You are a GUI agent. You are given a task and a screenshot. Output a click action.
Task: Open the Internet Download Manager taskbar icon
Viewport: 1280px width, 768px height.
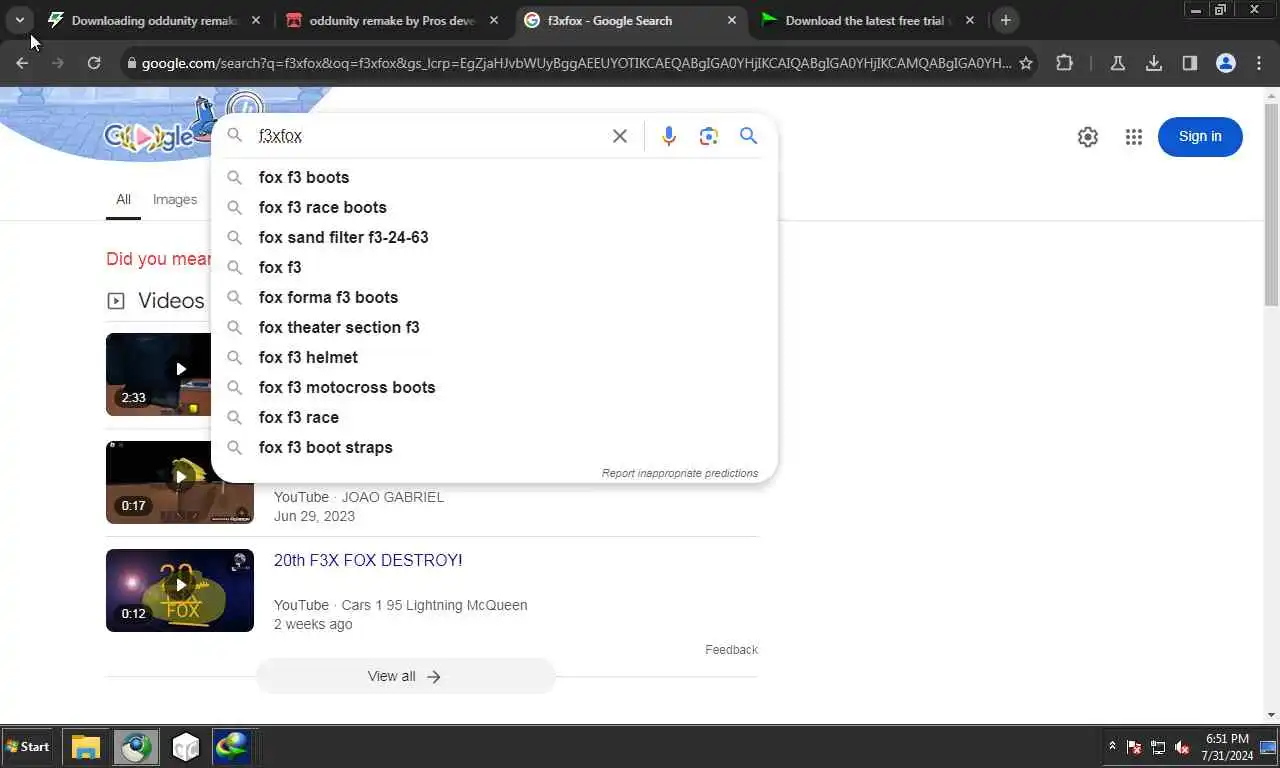pos(232,747)
